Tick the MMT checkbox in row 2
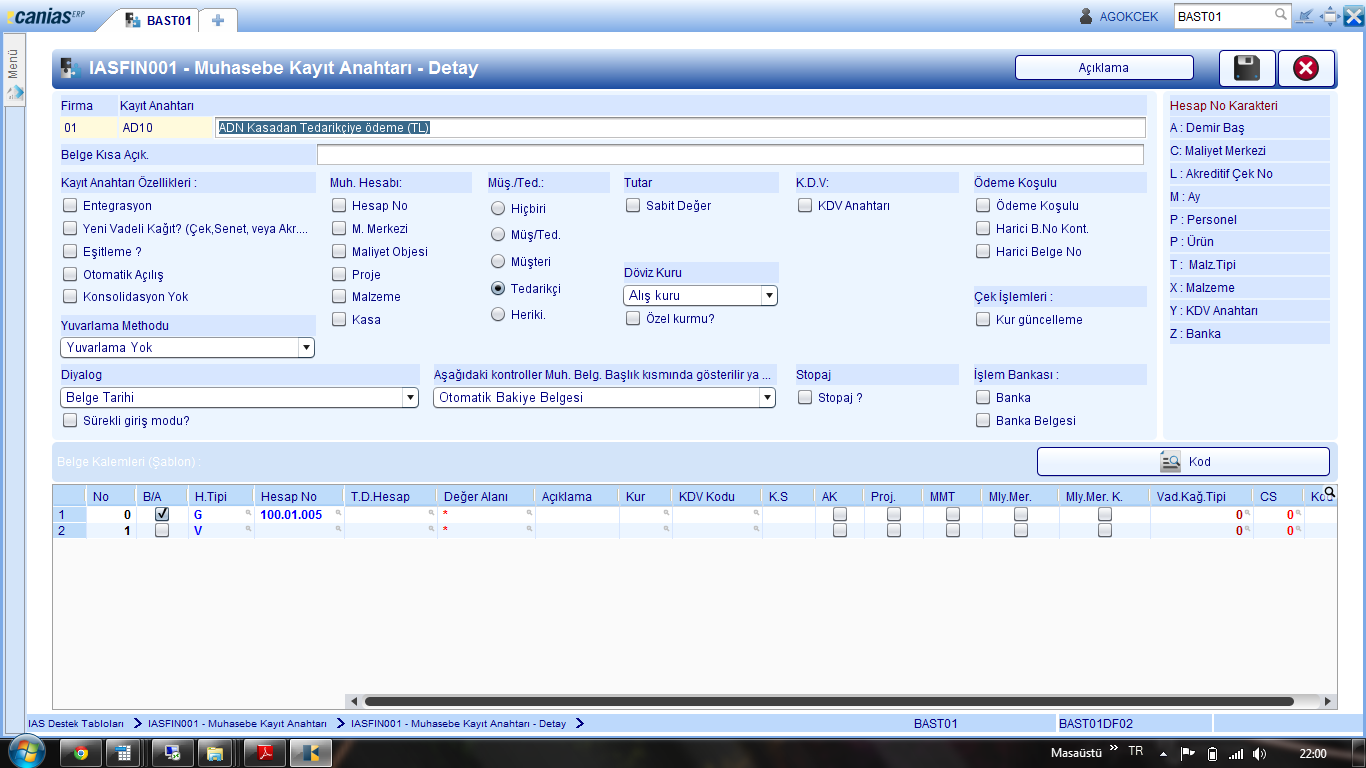 pyautogui.click(x=953, y=531)
